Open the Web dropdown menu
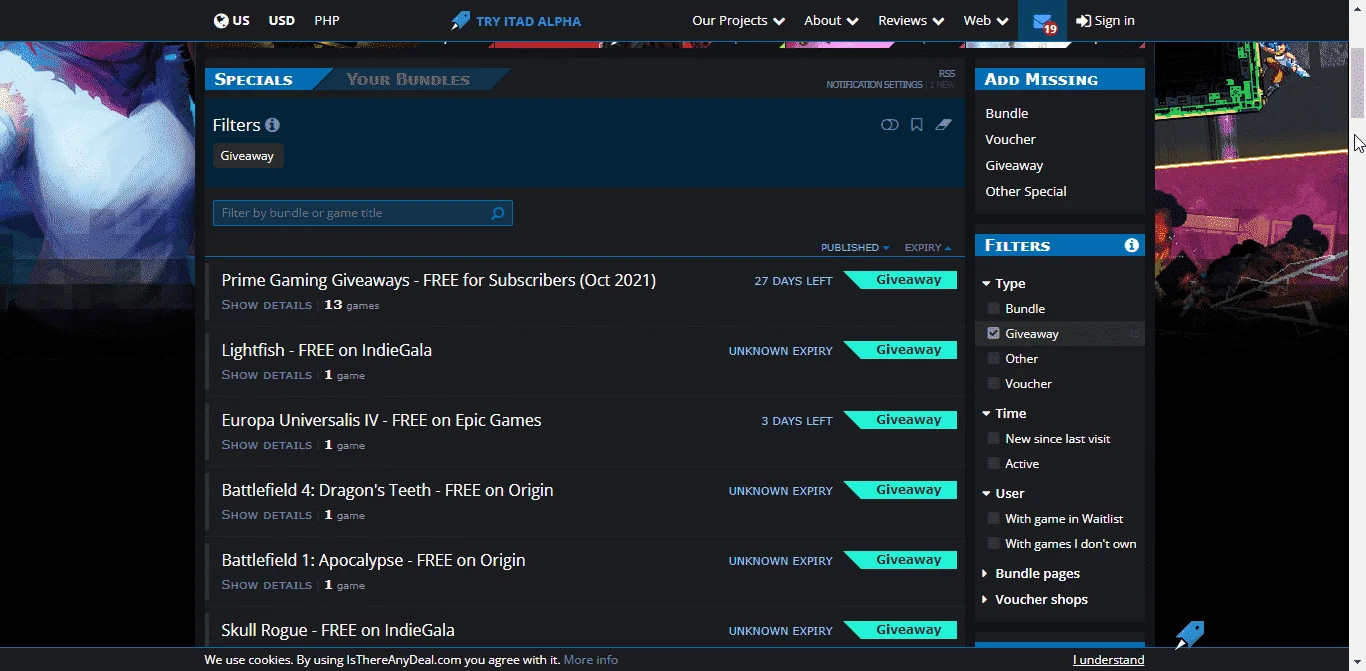Image resolution: width=1366 pixels, height=671 pixels. [986, 20]
